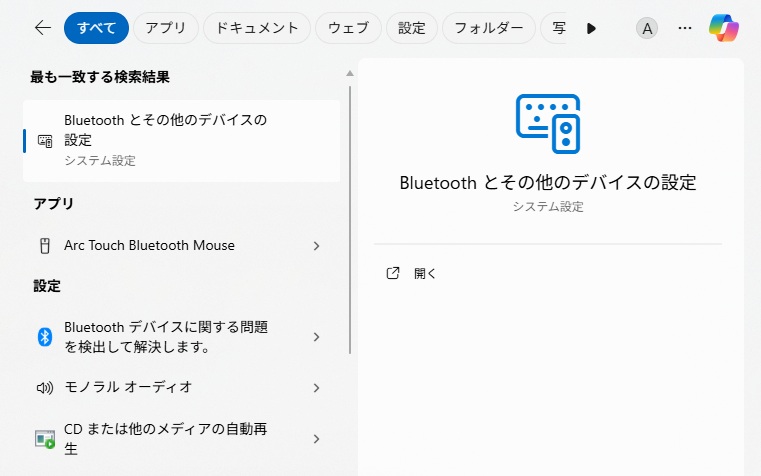Switch to the ドキュメント filter tab
The image size is (761, 476).
click(257, 28)
